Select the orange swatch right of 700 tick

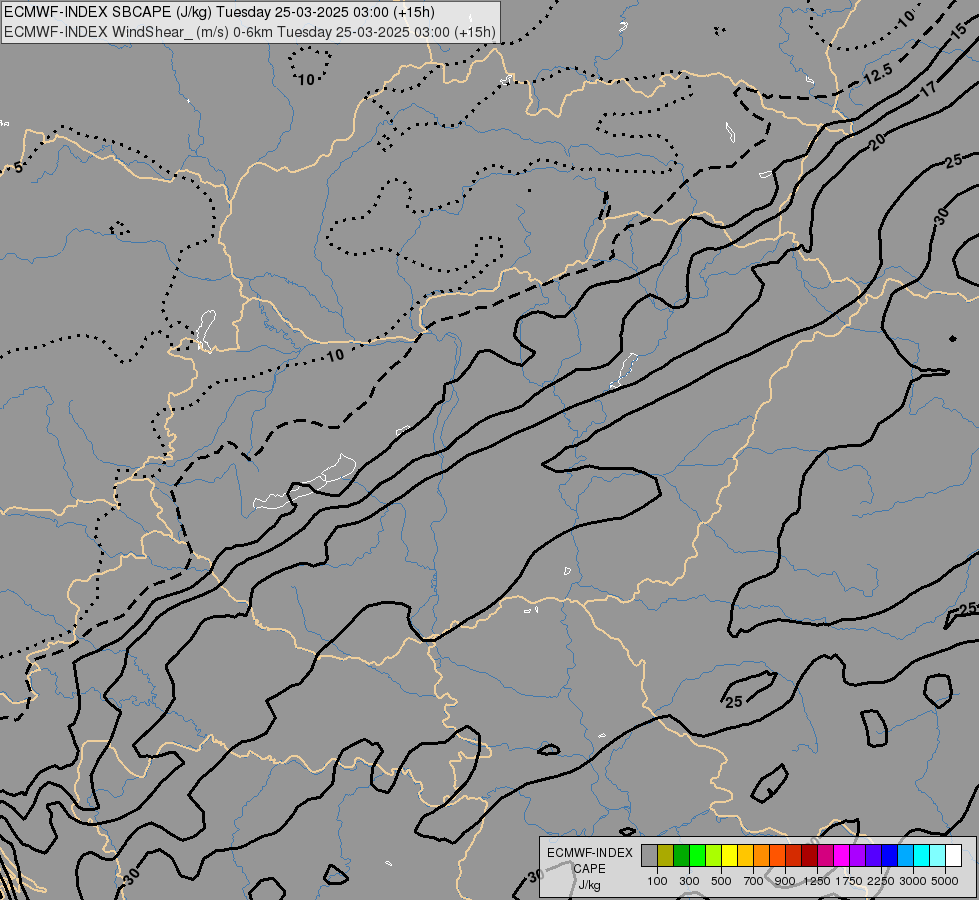(762, 856)
